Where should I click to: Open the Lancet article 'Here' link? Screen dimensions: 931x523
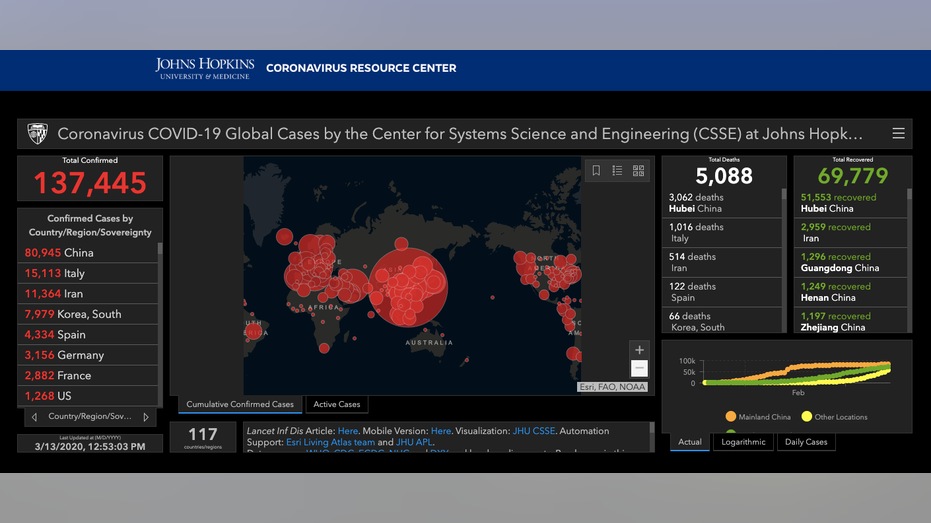348,431
